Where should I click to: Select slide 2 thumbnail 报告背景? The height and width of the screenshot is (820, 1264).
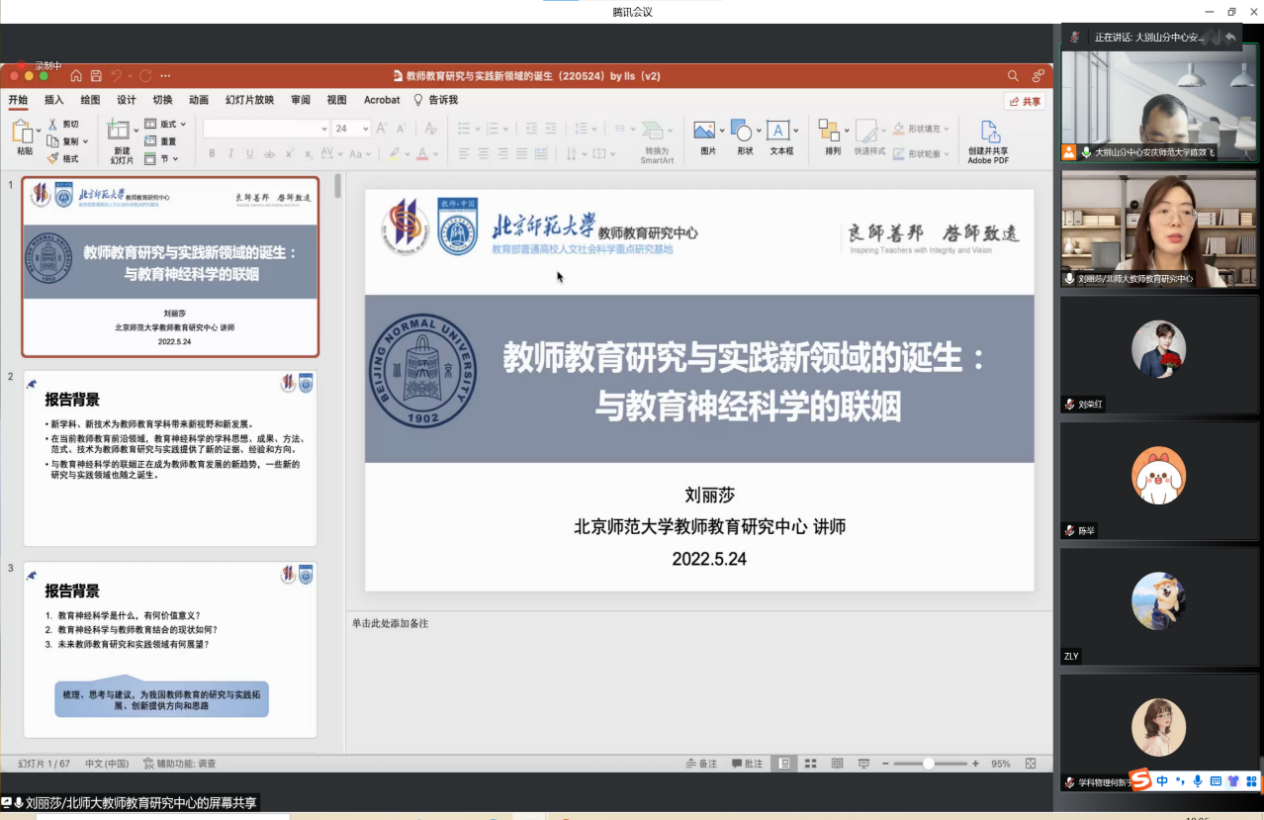pyautogui.click(x=170, y=458)
